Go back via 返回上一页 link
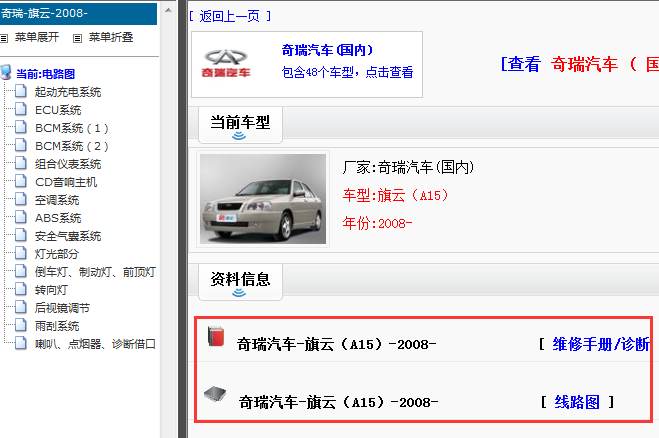Image resolution: width=659 pixels, height=438 pixels. point(229,16)
